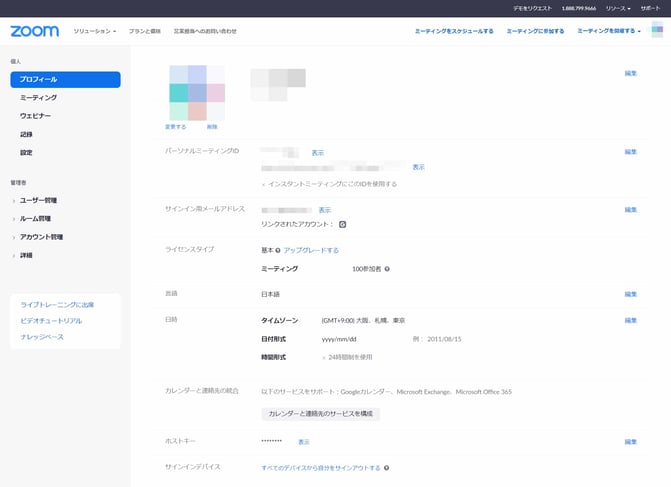The image size is (671, 487).
Task: Click アップグレードする link
Action: [x=311, y=250]
